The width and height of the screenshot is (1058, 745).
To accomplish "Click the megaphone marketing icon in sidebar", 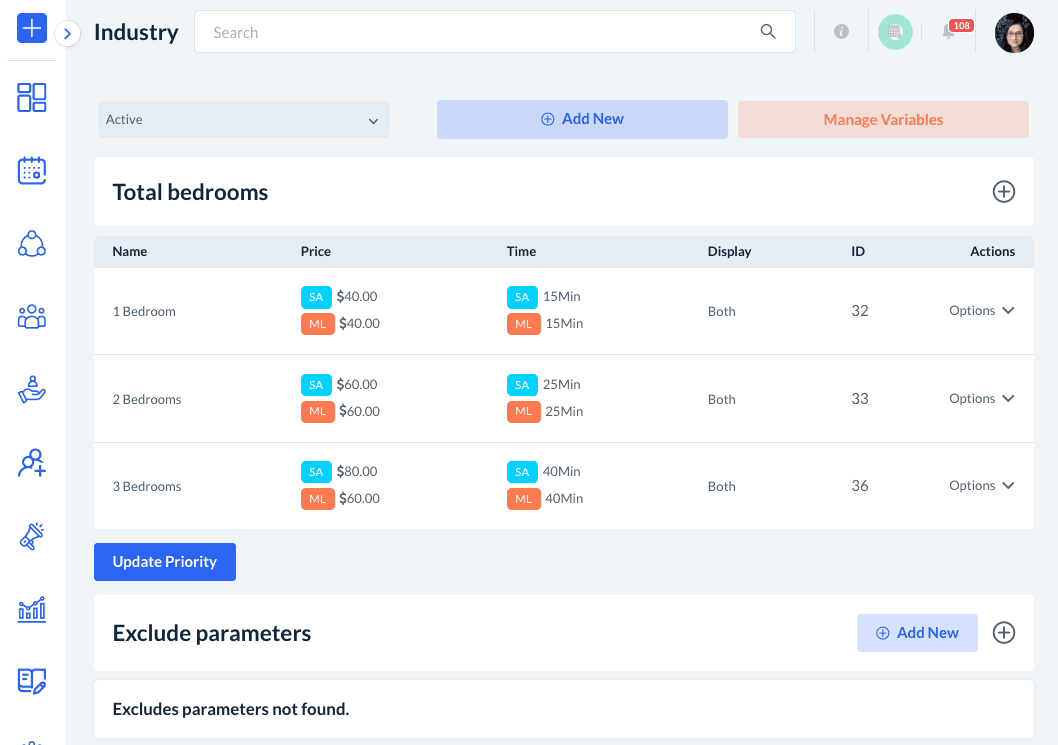I will tap(32, 536).
